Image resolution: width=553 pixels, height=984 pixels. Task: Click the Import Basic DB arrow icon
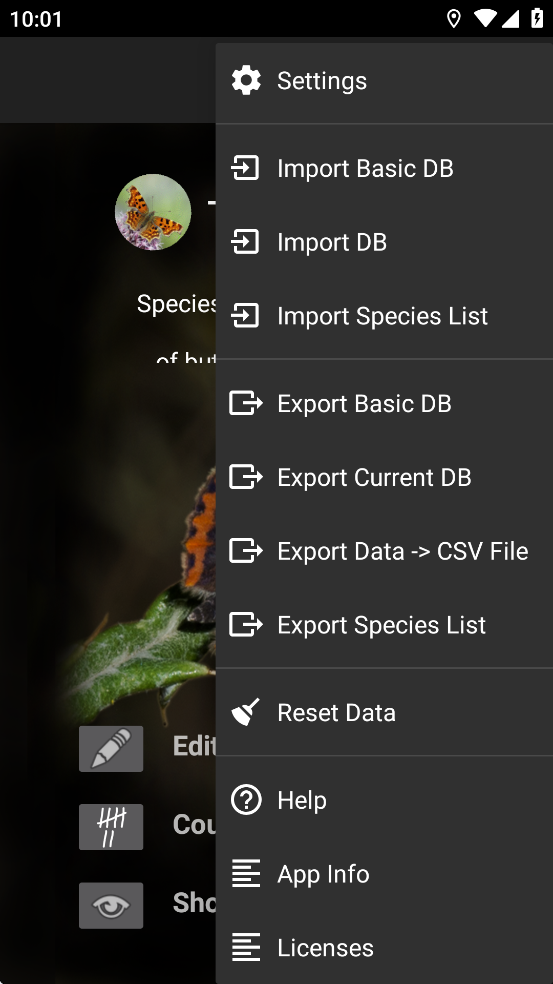pyautogui.click(x=245, y=168)
